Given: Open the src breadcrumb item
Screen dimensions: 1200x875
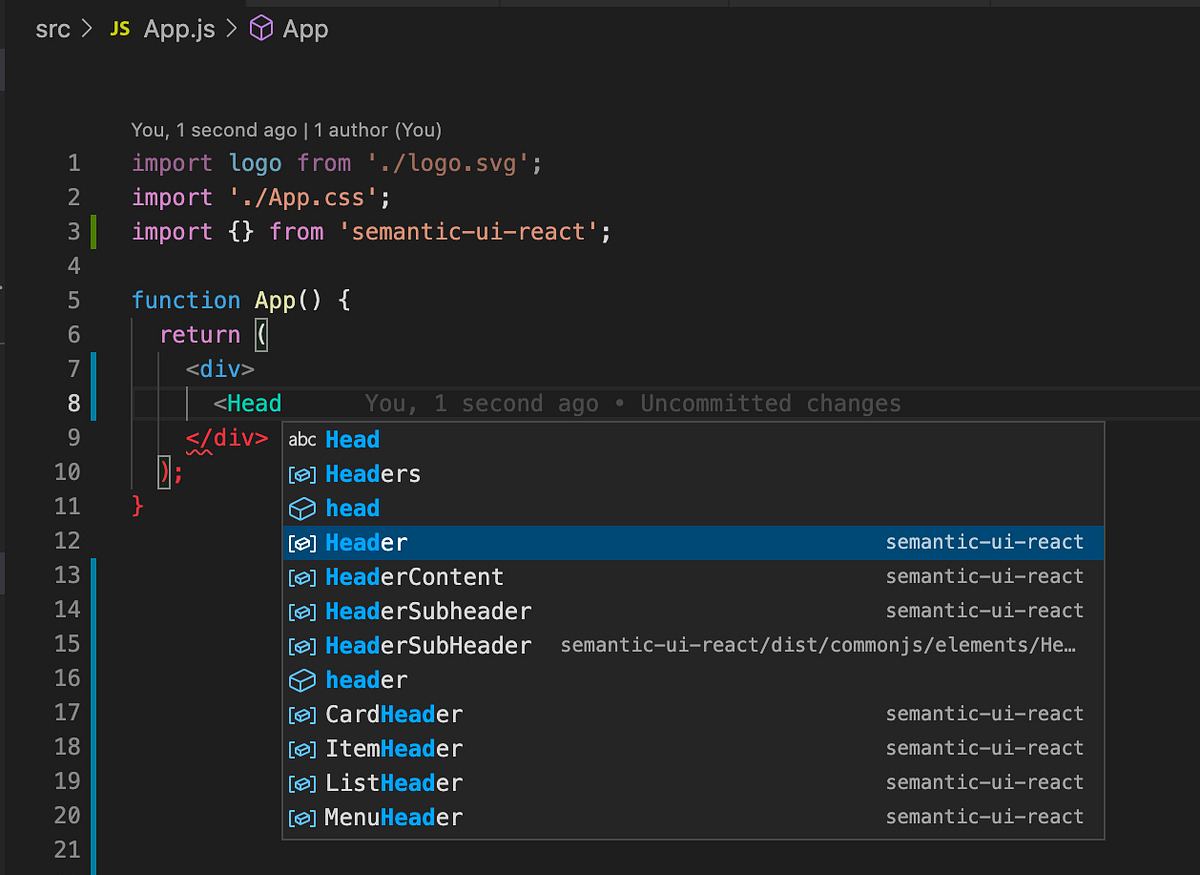Looking at the screenshot, I should pyautogui.click(x=53, y=28).
